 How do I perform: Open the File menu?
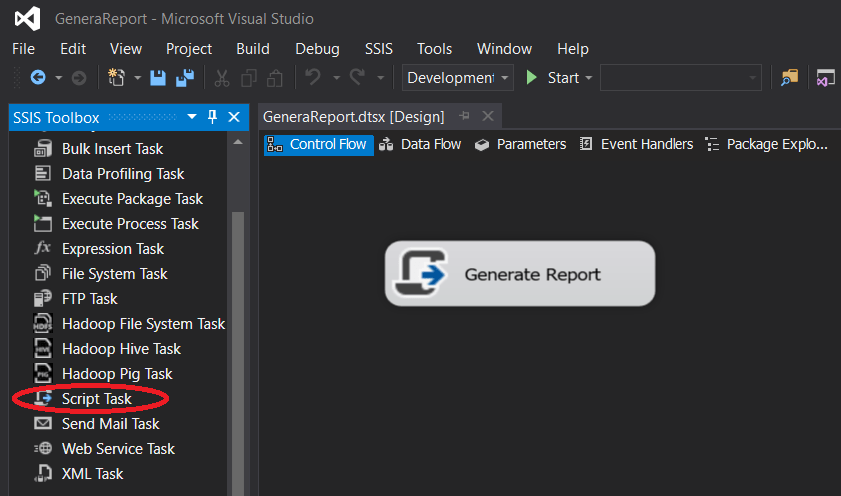coord(24,49)
